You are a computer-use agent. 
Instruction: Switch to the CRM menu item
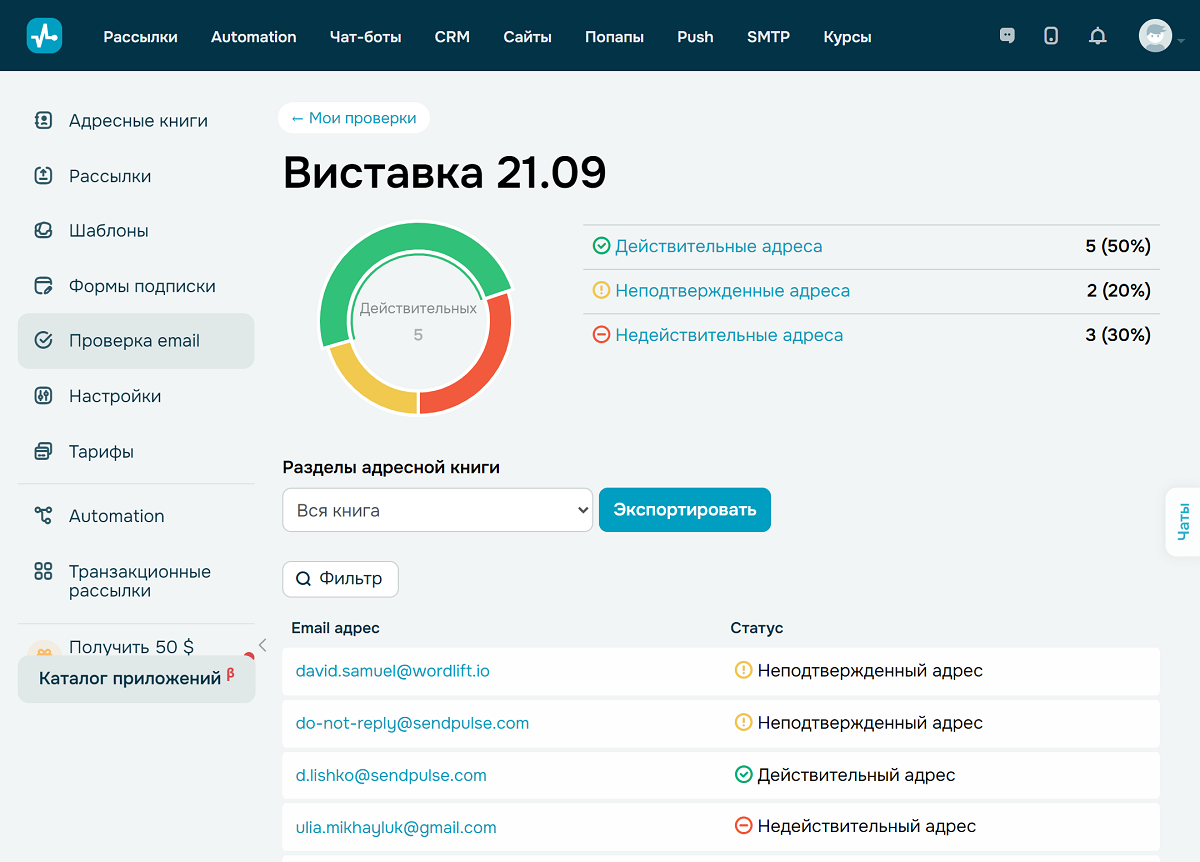(452, 36)
